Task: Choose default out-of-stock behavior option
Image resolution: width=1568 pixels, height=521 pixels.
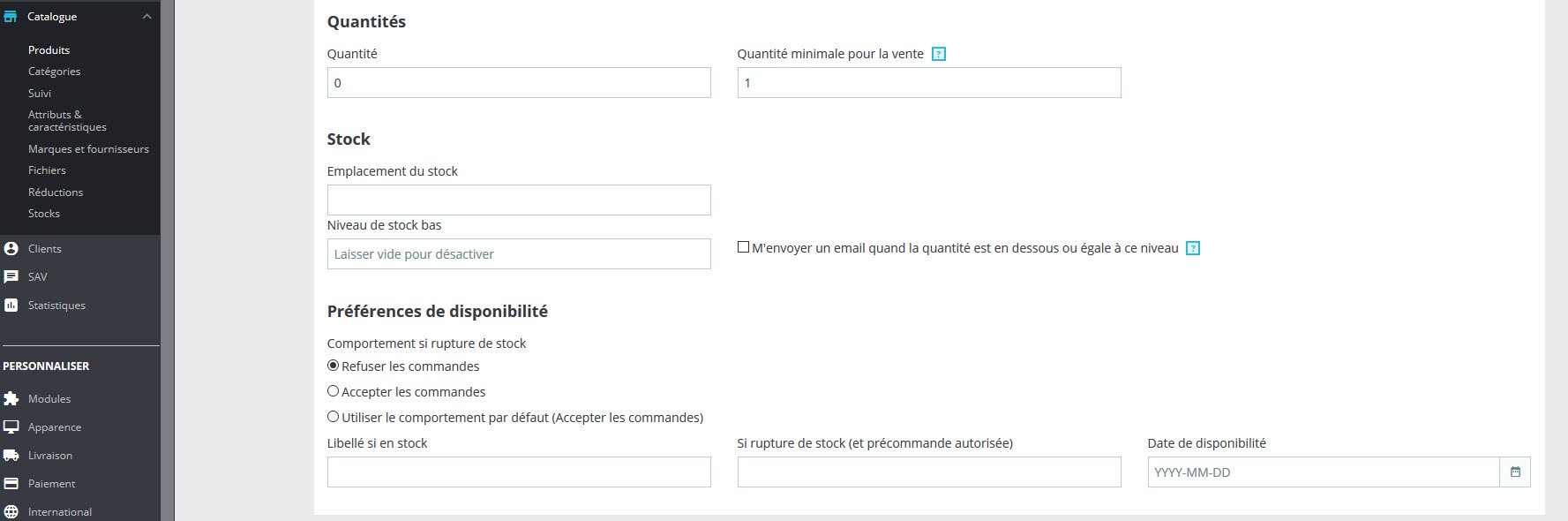Action: point(333,417)
